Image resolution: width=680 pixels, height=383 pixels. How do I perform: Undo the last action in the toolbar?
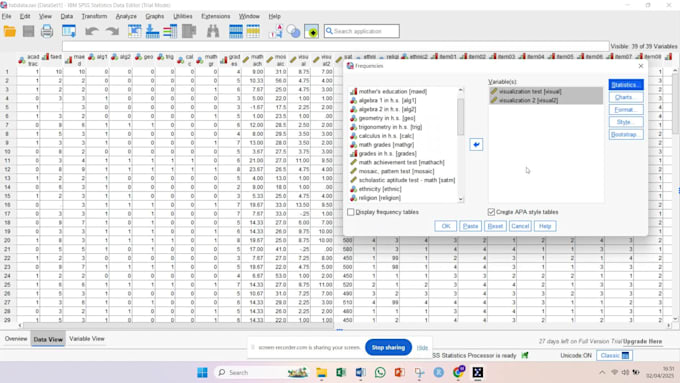click(x=92, y=31)
